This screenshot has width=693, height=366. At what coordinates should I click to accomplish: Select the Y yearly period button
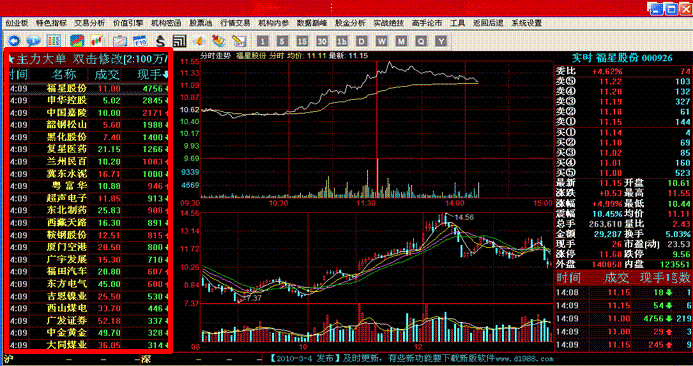(441, 42)
